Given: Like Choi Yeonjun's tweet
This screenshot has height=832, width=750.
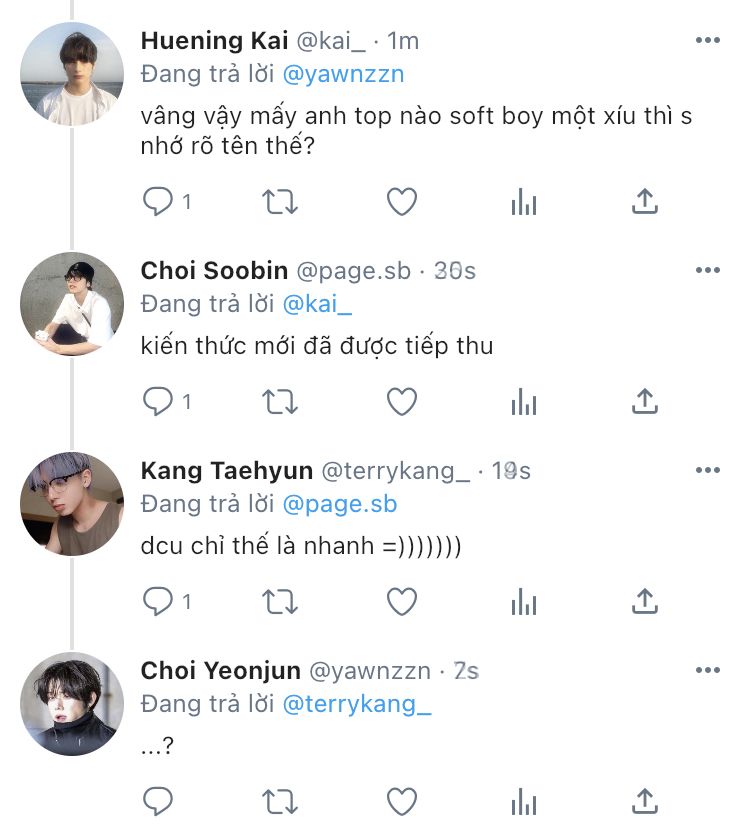Looking at the screenshot, I should (402, 801).
